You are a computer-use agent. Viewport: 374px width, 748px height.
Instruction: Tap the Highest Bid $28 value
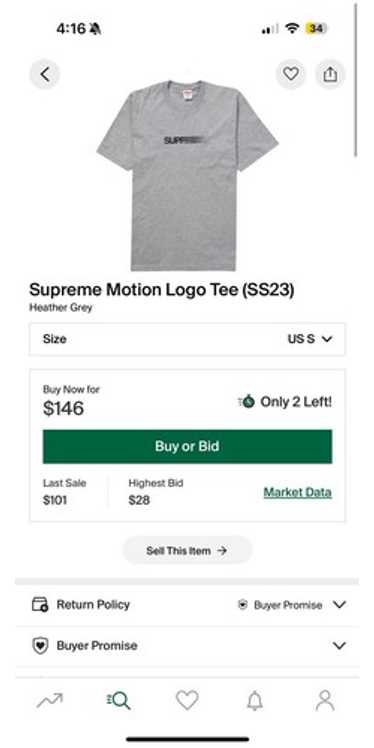(x=139, y=500)
